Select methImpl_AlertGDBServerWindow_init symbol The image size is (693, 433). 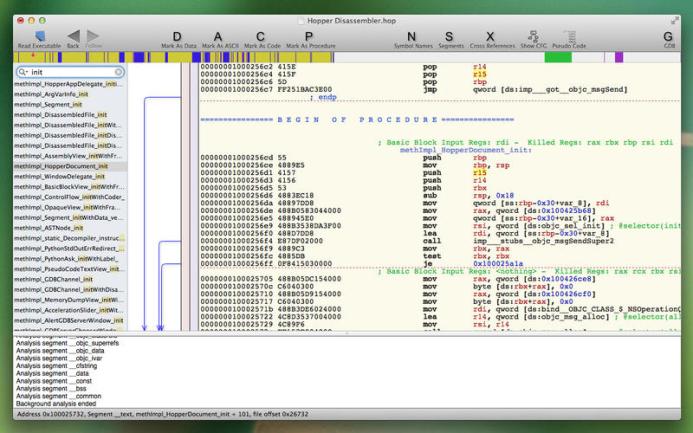[x=70, y=320]
